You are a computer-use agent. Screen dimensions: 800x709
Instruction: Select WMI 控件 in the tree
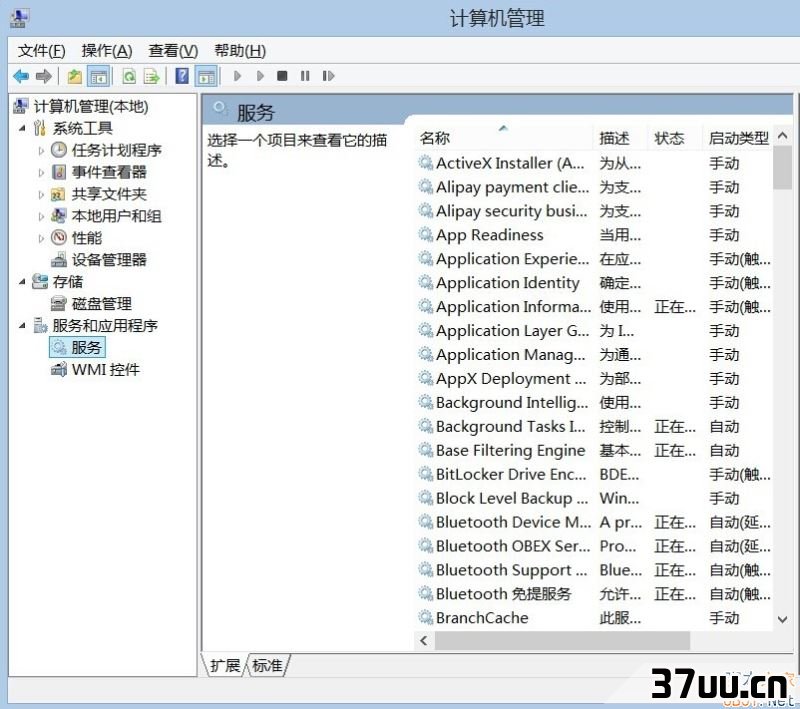pos(105,369)
